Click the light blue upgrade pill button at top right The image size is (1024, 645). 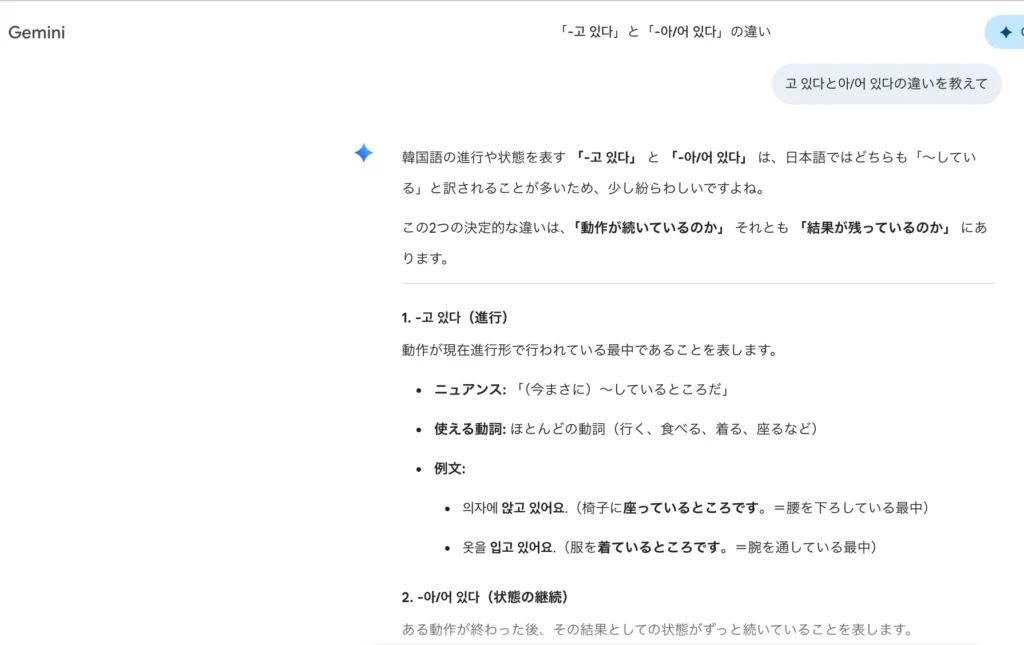click(x=1004, y=32)
